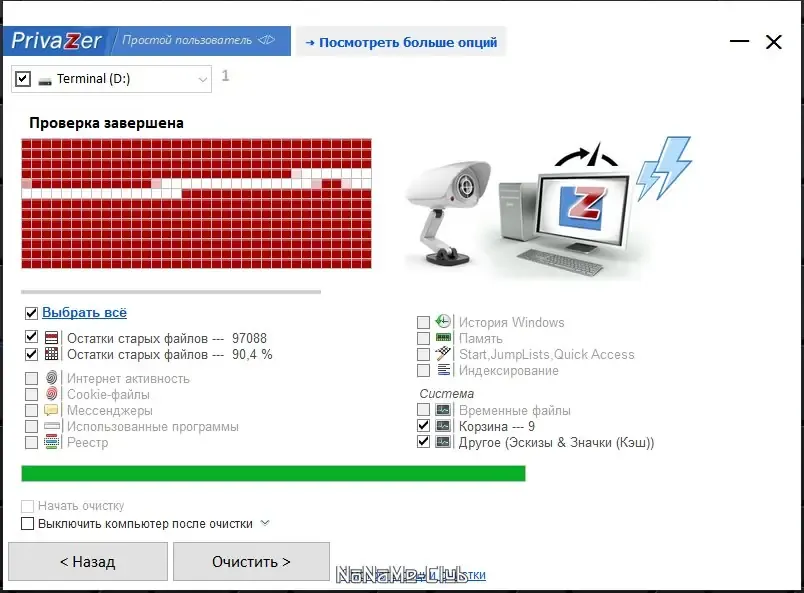
Task: Click the Реестр registry icon
Action: click(51, 442)
